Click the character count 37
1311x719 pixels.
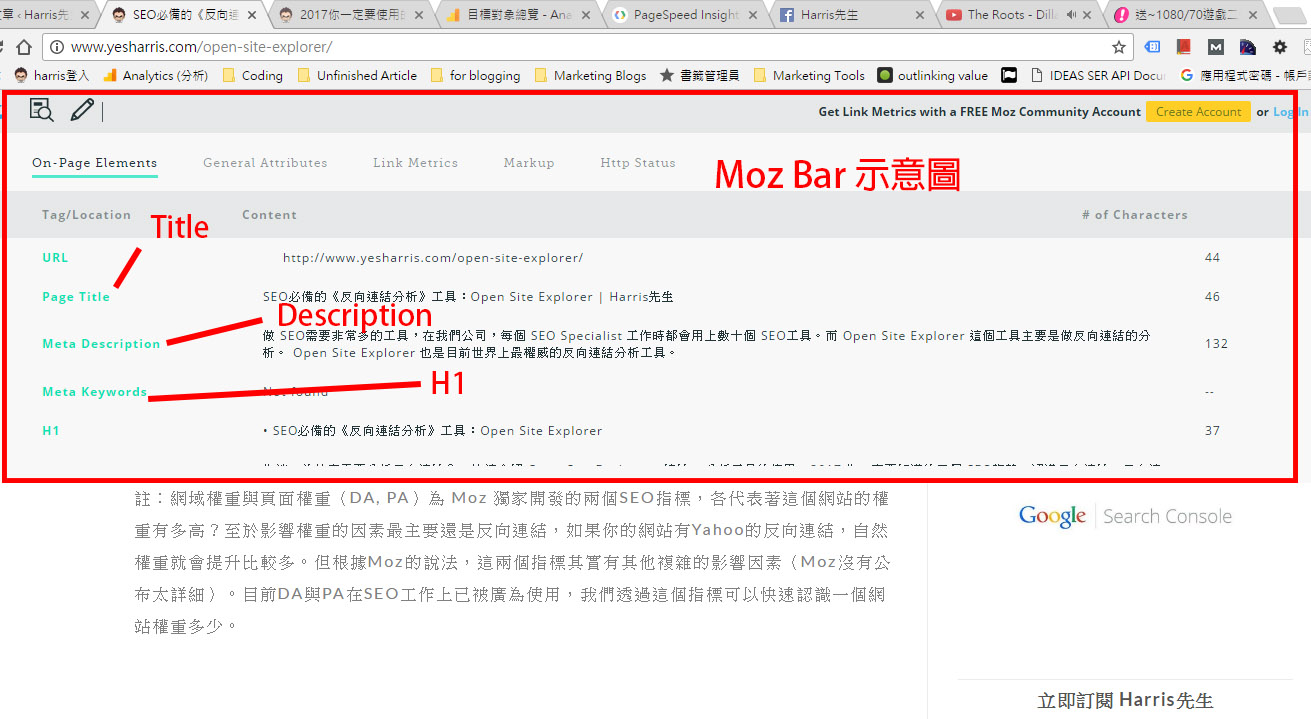coord(1212,431)
